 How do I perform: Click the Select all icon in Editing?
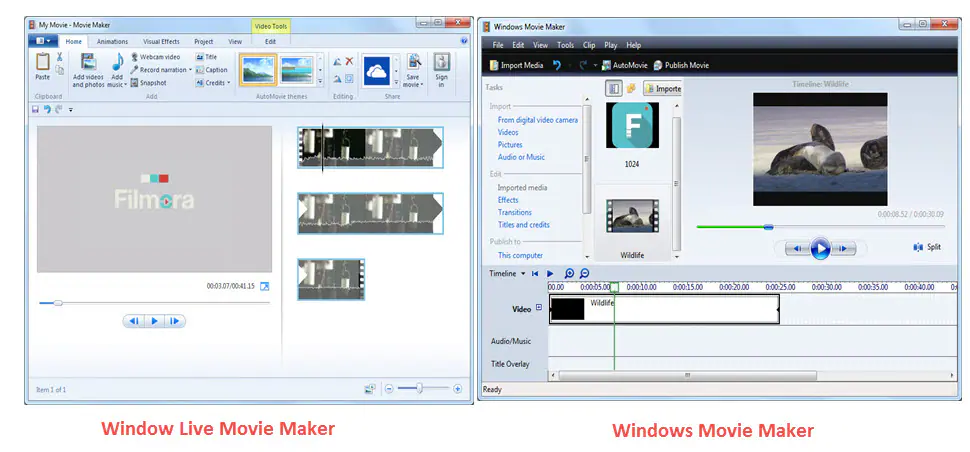(350, 79)
